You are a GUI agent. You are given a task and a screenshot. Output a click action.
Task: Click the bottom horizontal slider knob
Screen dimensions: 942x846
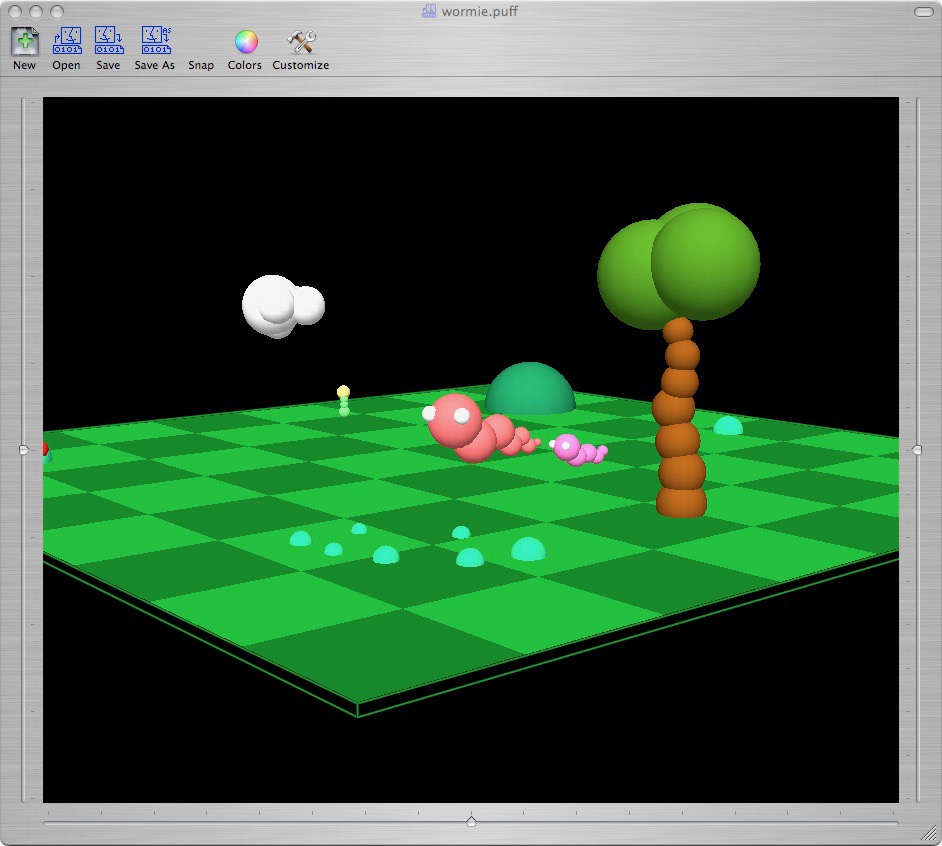[x=471, y=821]
